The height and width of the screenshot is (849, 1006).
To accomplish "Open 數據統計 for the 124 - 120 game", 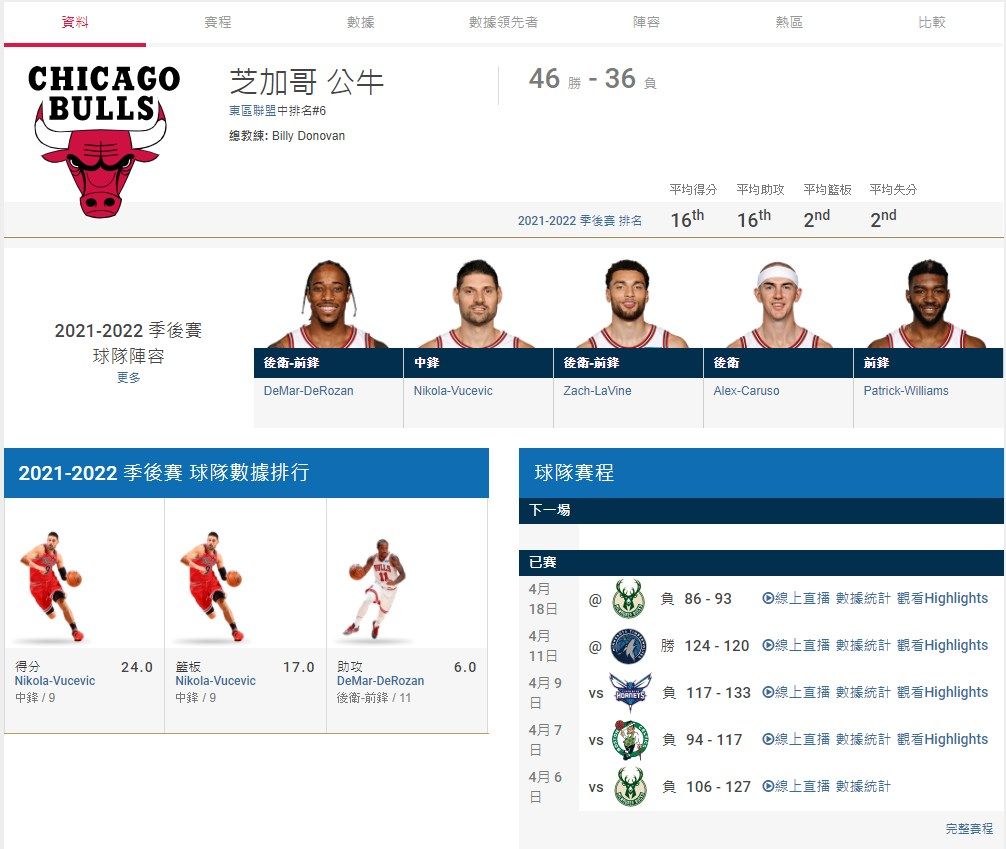I will 863,645.
